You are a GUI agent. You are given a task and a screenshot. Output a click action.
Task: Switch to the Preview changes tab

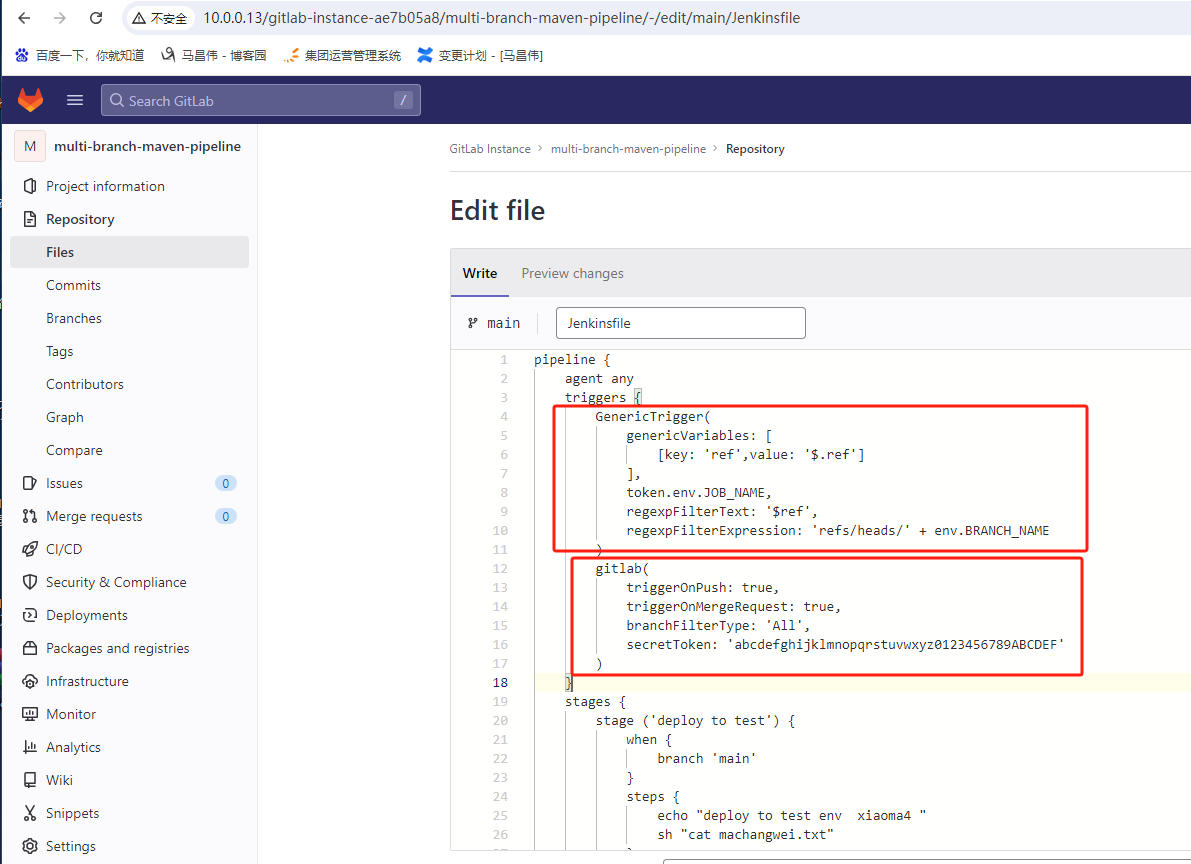point(572,273)
